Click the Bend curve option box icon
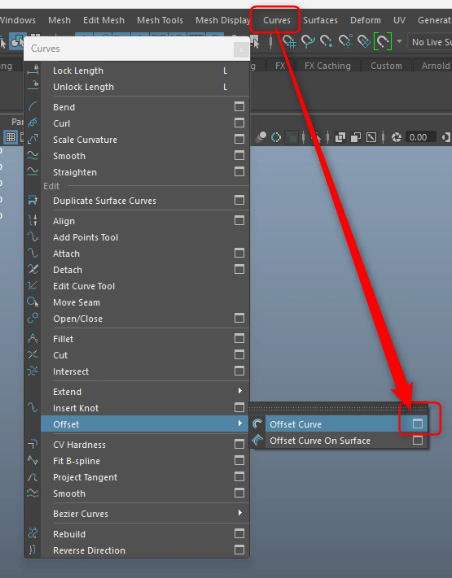 point(239,107)
